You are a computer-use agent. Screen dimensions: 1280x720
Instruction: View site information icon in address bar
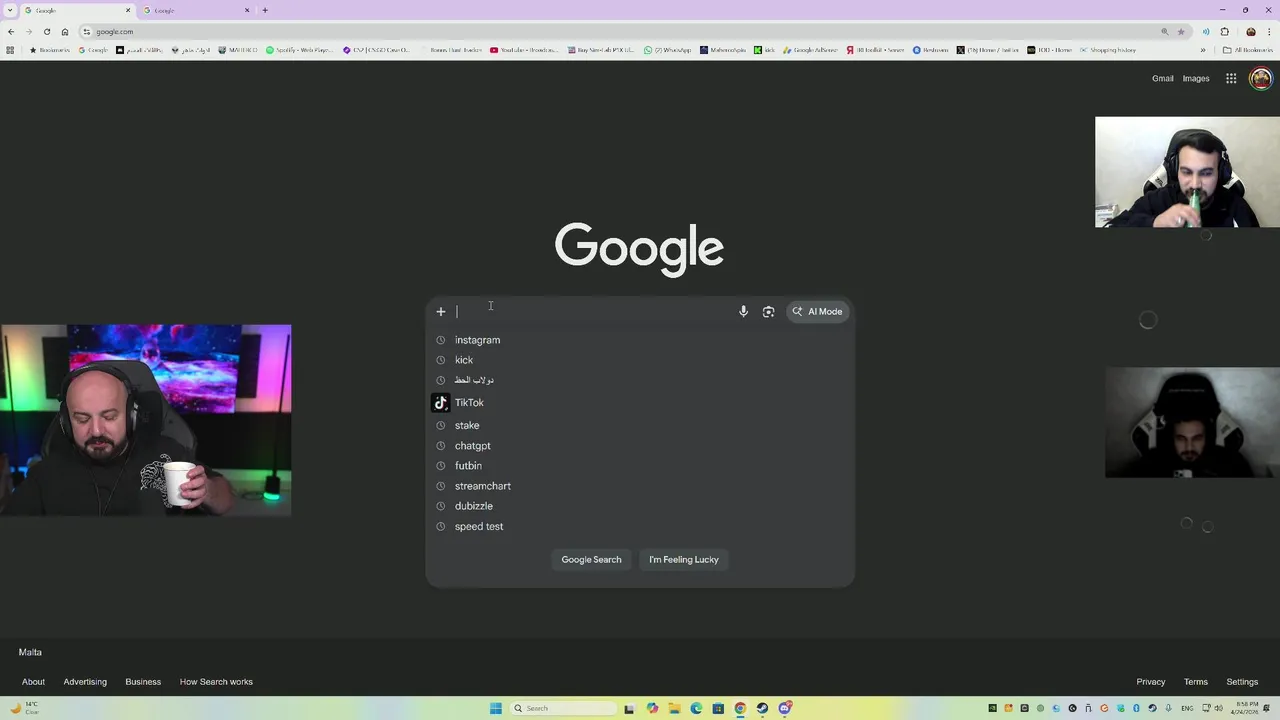click(x=87, y=31)
